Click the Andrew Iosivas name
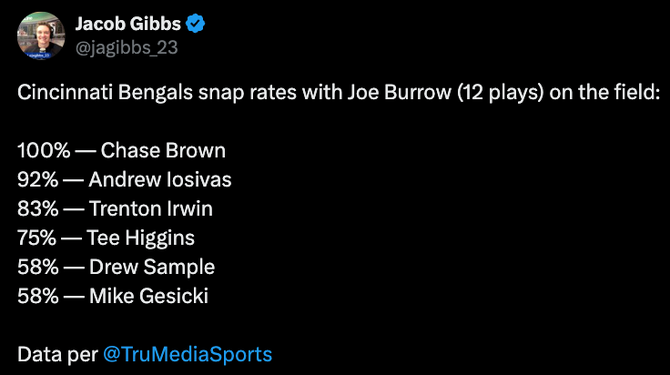 pos(160,179)
